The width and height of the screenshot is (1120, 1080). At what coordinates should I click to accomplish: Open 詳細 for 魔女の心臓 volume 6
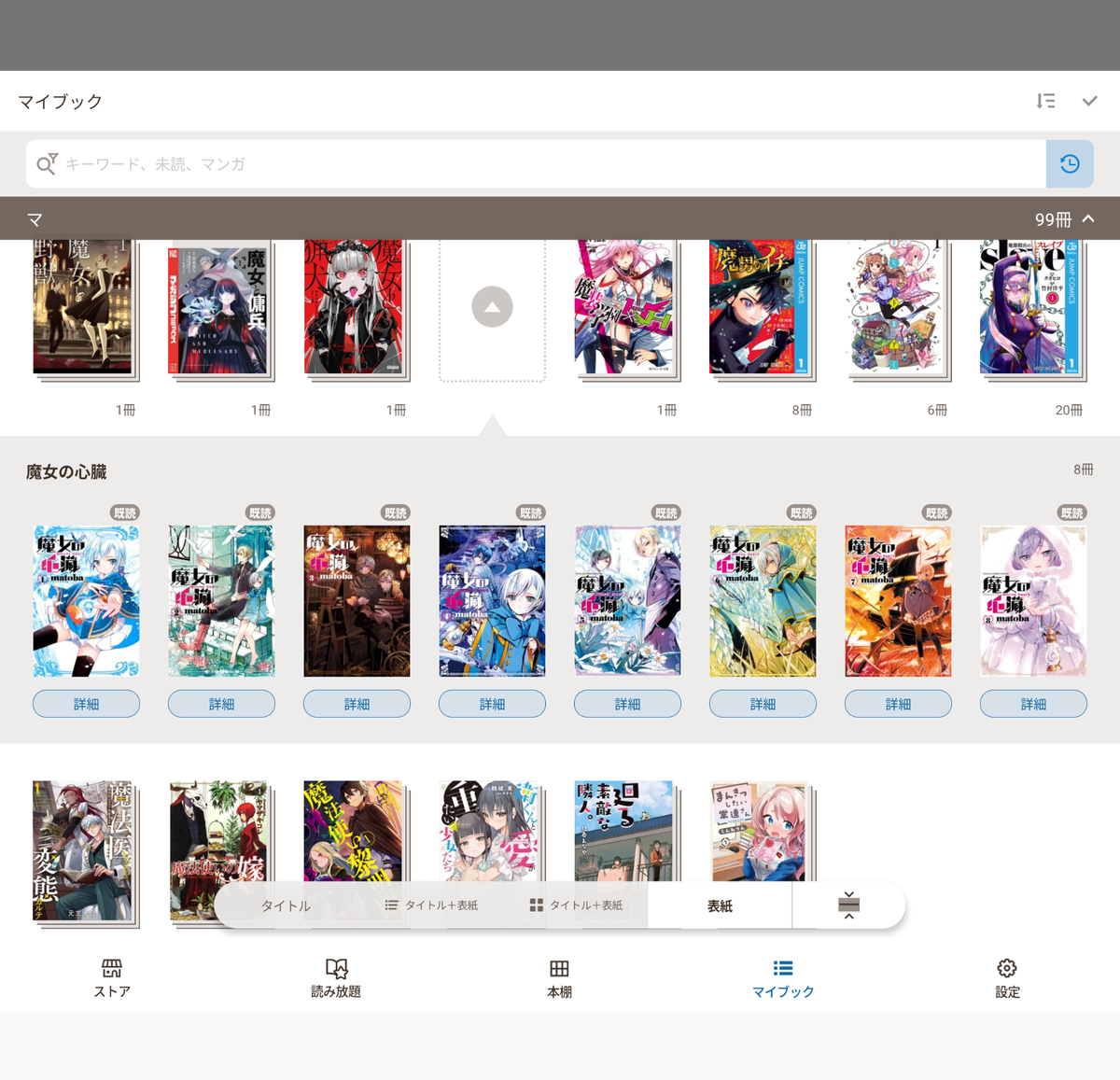(x=763, y=704)
